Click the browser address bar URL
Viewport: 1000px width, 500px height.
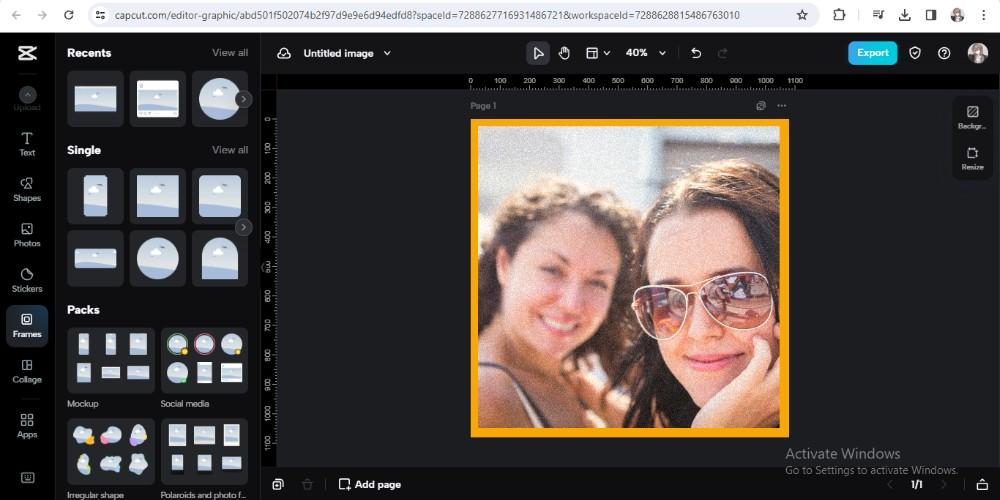[x=427, y=15]
